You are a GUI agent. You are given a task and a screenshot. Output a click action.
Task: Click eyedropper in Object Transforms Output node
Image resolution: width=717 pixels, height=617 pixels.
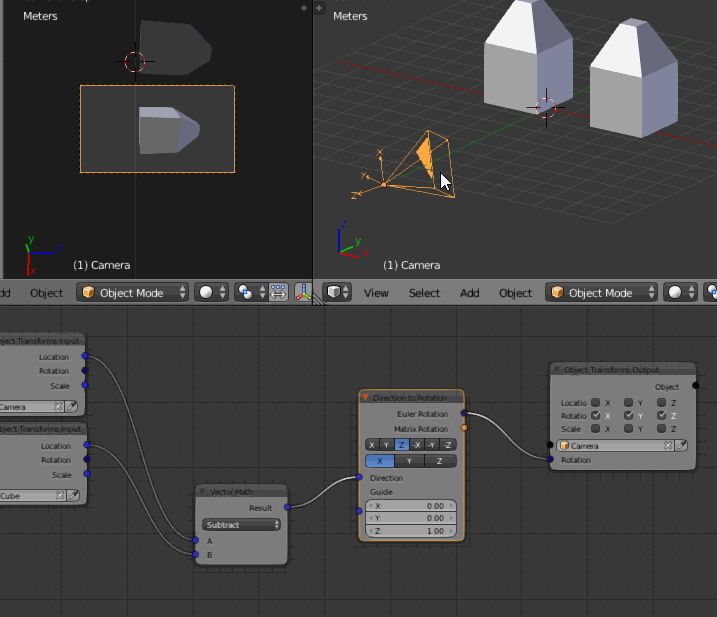pyautogui.click(x=681, y=445)
